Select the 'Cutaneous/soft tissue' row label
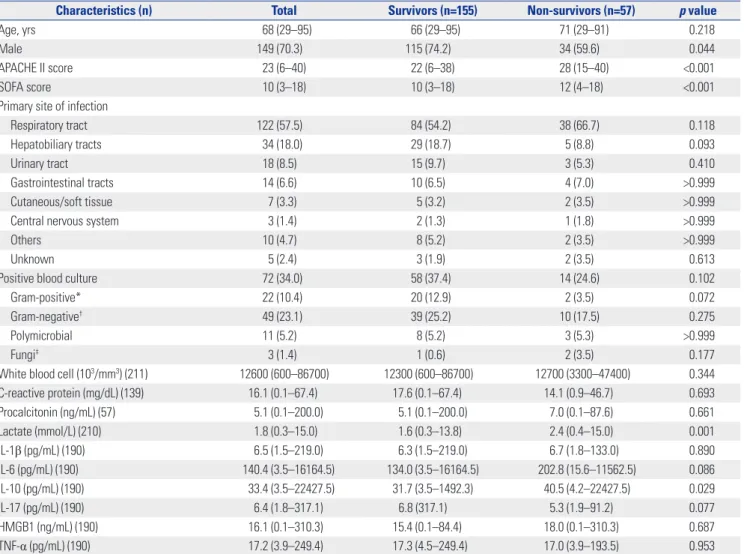Viewport: 744px width, 554px height. tap(61, 202)
